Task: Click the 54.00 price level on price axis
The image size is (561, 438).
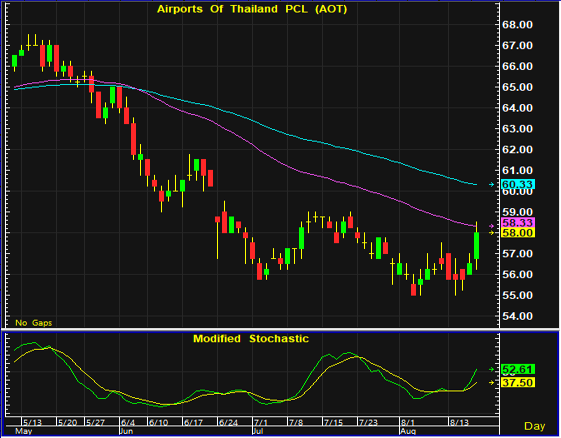Action: point(517,316)
